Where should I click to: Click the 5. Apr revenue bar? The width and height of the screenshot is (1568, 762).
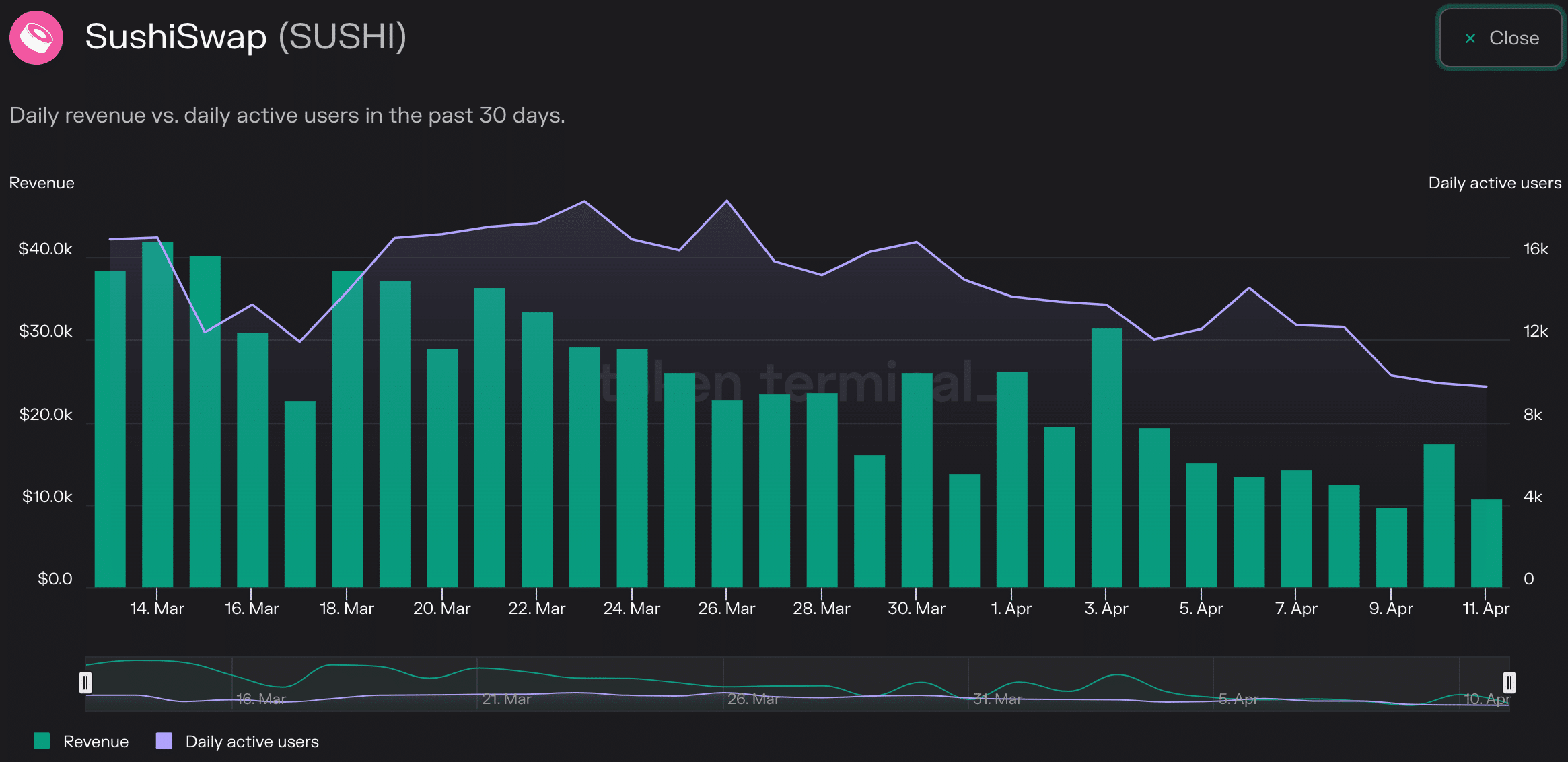(x=1201, y=525)
